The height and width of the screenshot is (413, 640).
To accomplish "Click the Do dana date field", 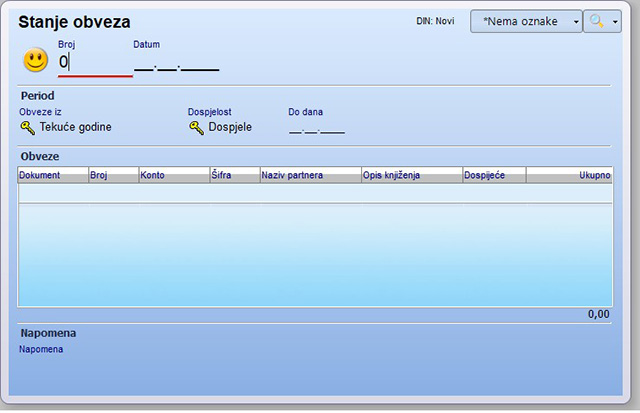I will (x=317, y=128).
